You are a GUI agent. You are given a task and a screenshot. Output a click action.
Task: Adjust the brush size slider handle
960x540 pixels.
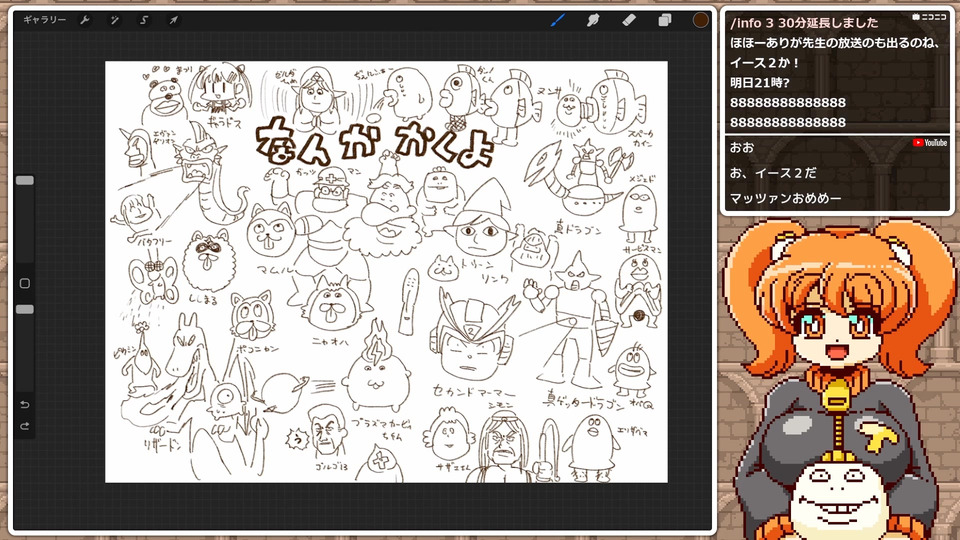pos(25,180)
